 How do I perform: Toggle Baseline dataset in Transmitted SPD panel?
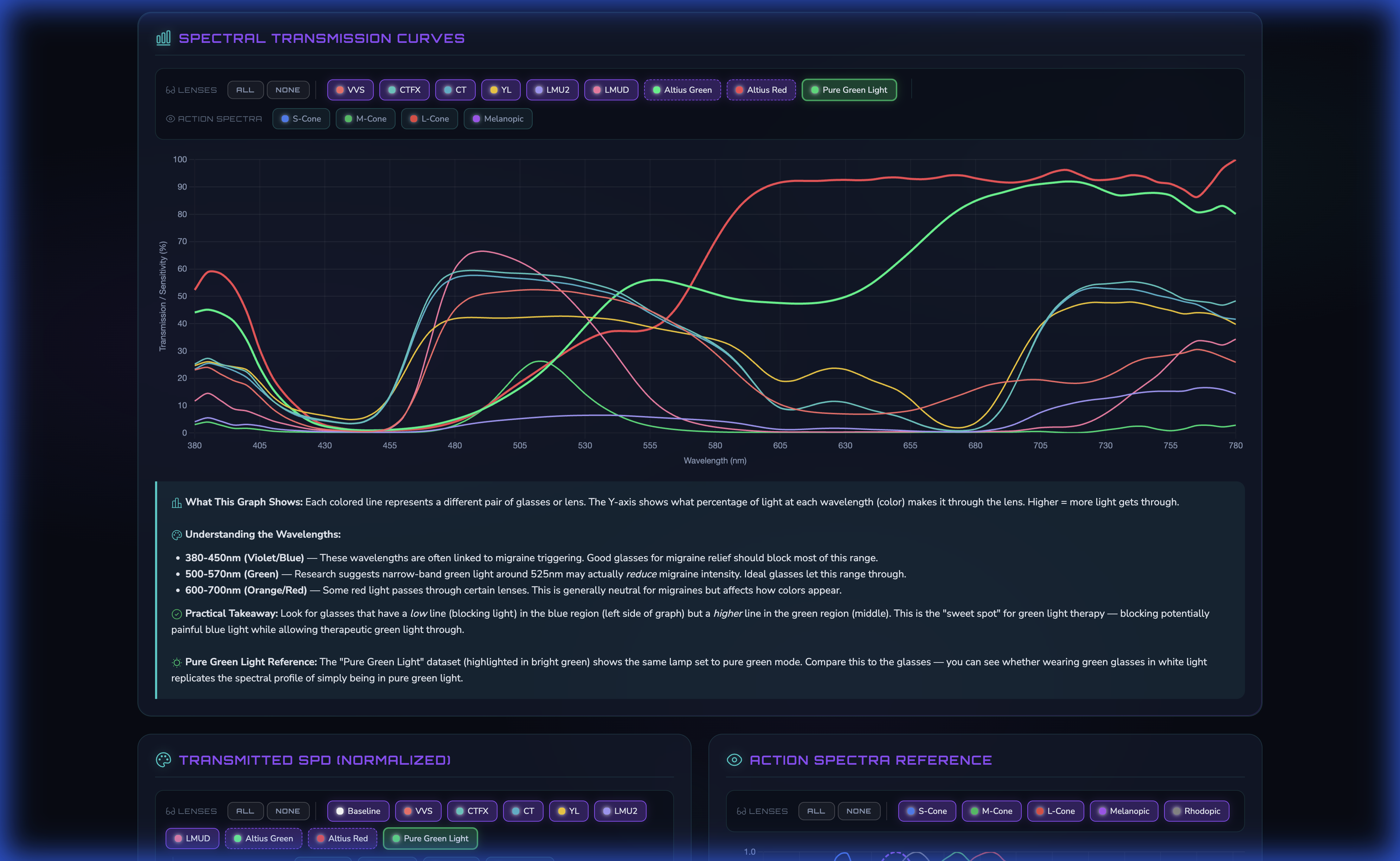pos(358,811)
